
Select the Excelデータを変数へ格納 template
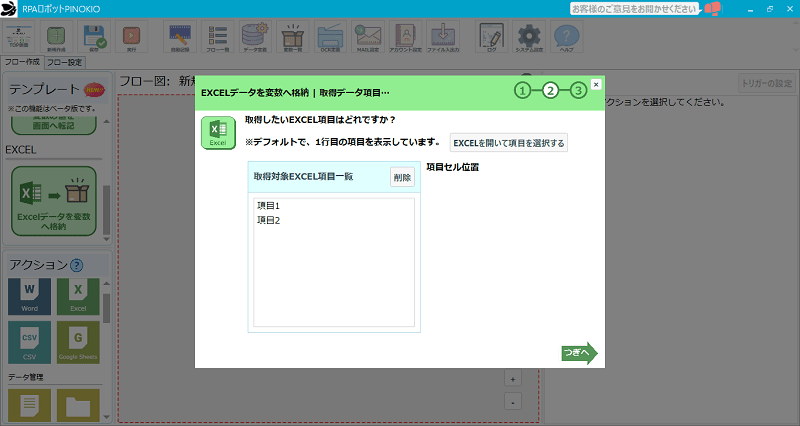54,201
